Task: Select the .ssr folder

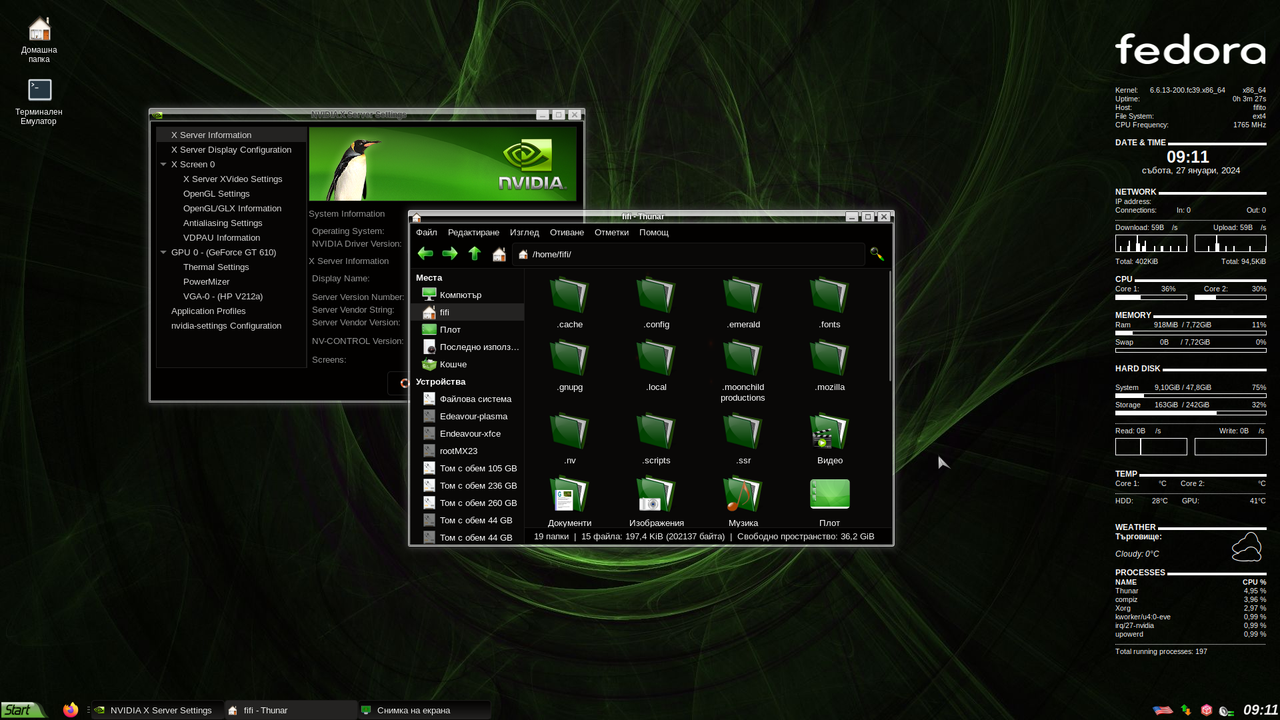Action: [743, 439]
